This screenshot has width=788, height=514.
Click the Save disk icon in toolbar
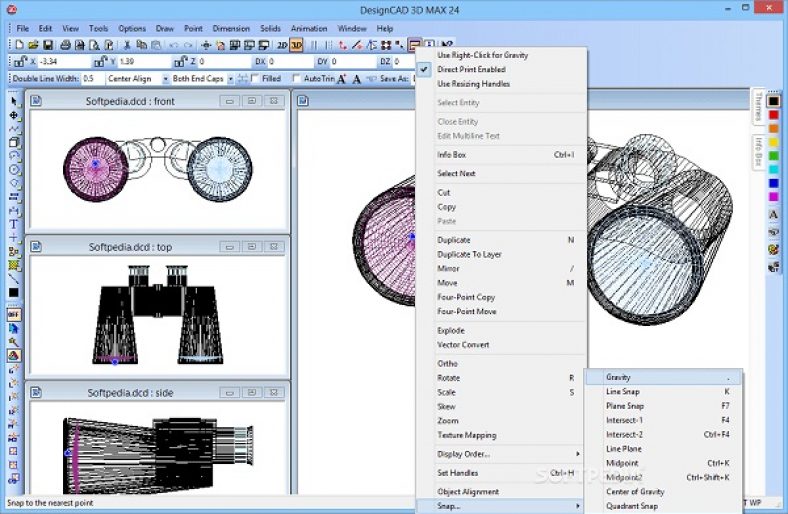coord(49,45)
